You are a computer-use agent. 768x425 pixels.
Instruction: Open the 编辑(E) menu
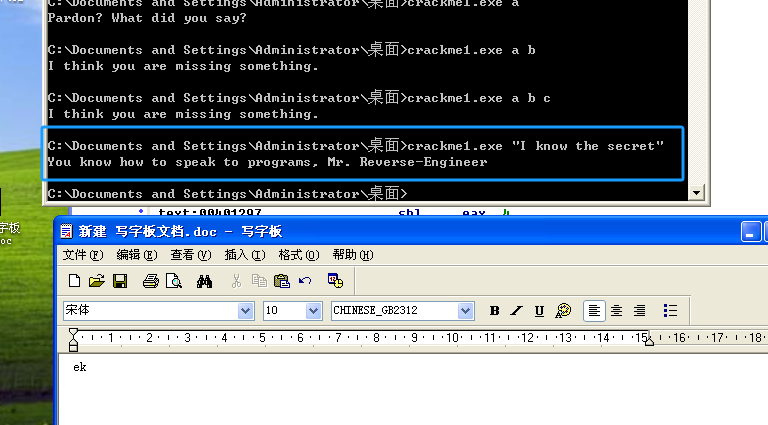[137, 255]
